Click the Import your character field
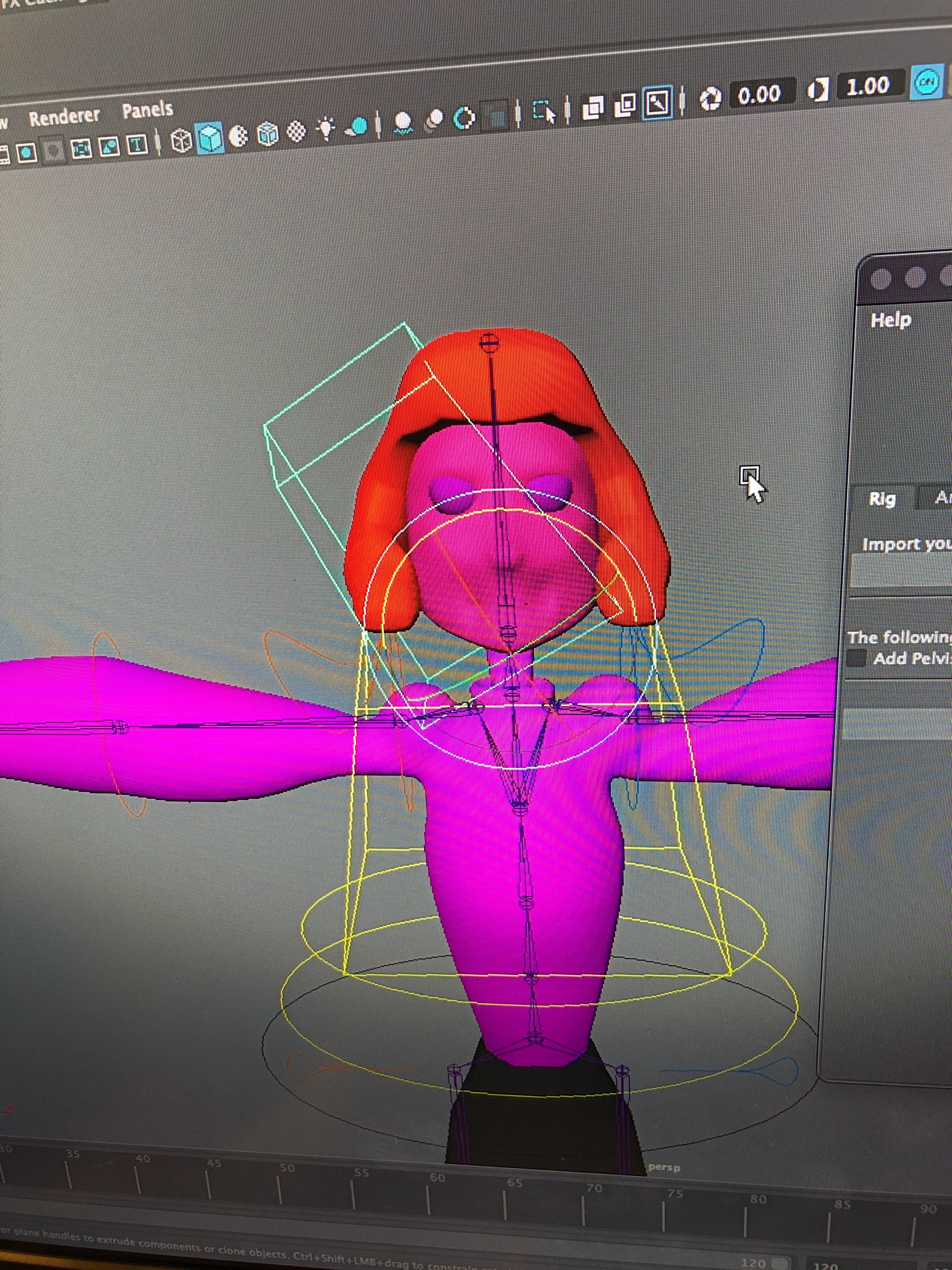This screenshot has width=952, height=1270. coord(901,571)
